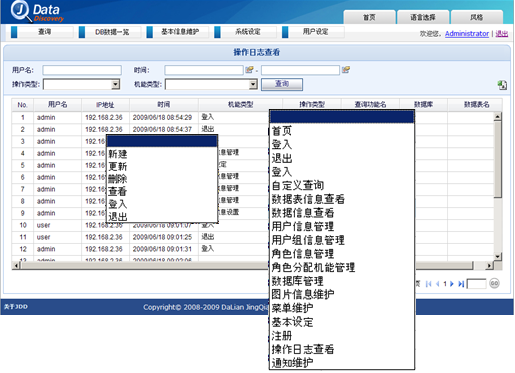Choose 角色分配机能管理 from the function type list

[313, 267]
